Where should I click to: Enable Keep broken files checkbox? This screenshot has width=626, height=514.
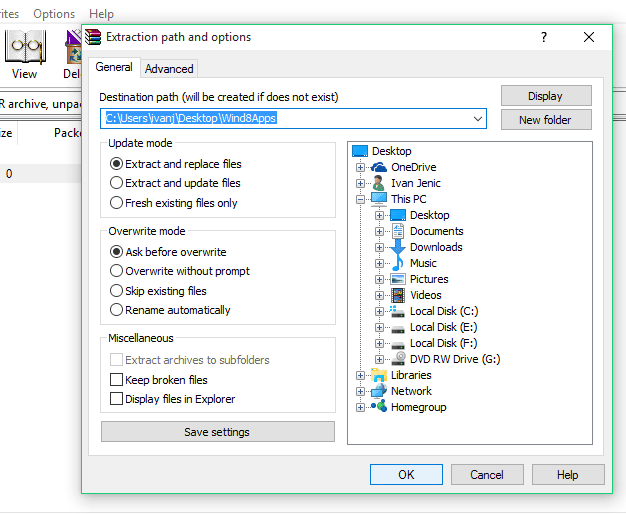coord(116,379)
